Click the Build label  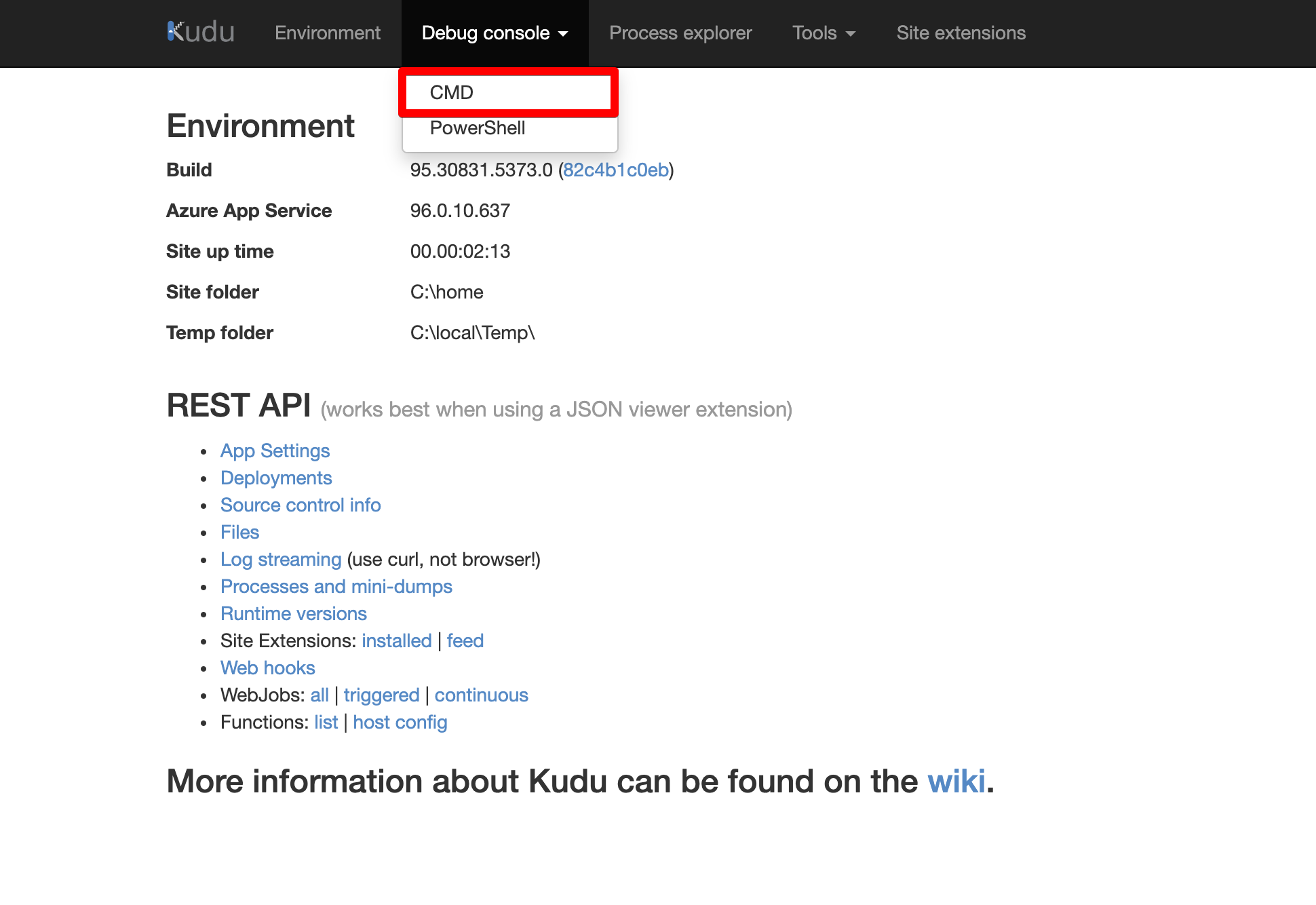189,170
